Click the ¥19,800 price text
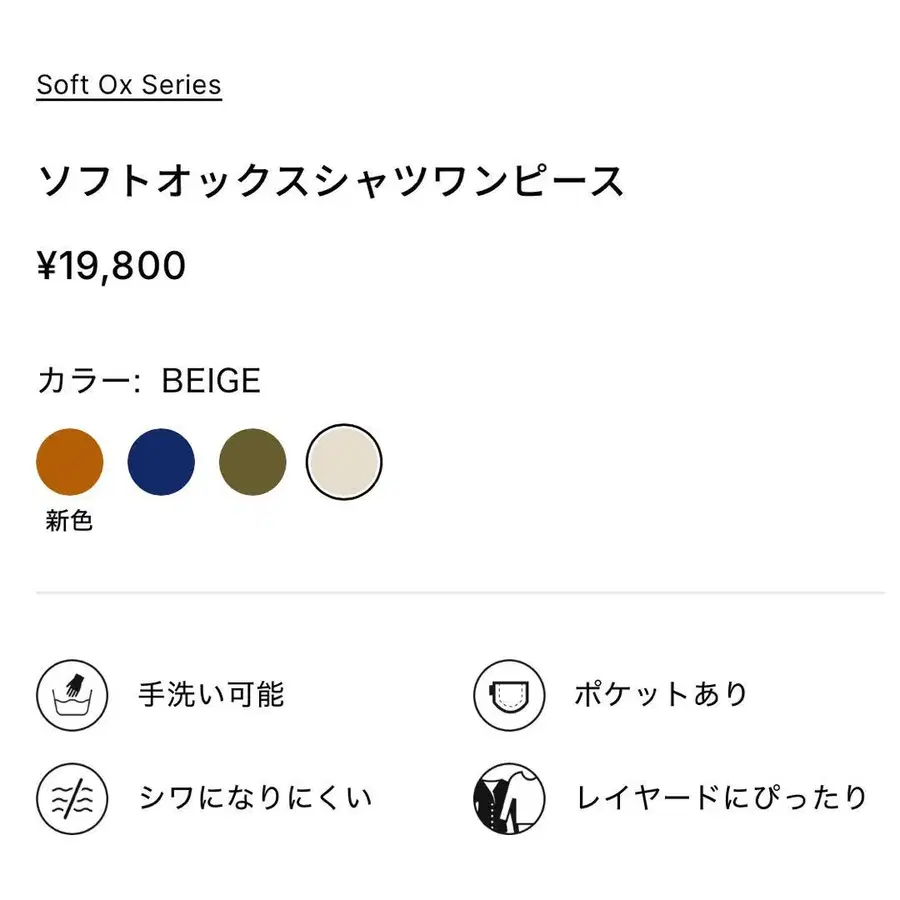The height and width of the screenshot is (900, 900). tap(111, 266)
